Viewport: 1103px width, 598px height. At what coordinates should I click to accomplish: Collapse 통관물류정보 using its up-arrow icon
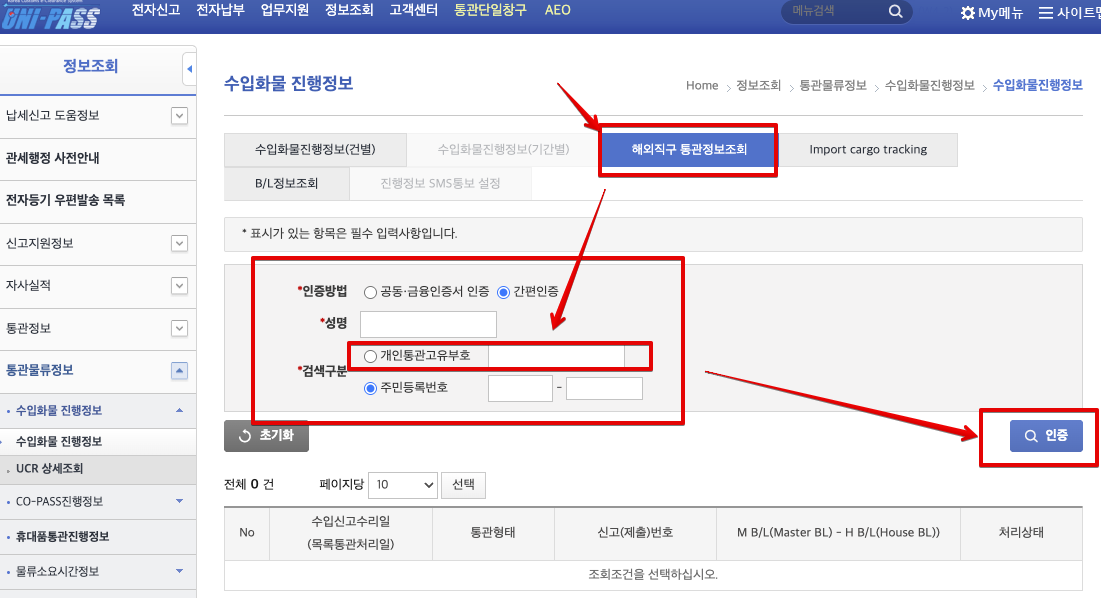(179, 371)
